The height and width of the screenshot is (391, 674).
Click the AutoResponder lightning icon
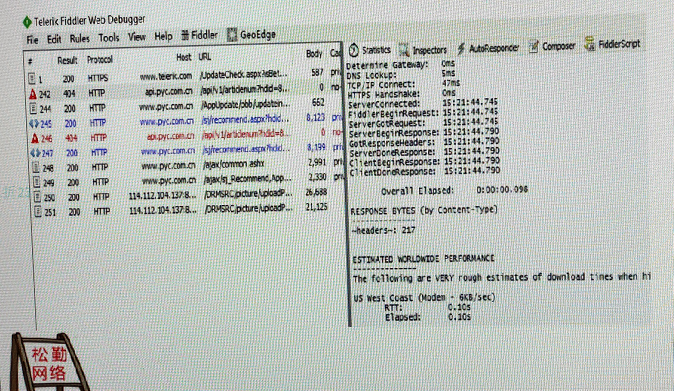pyautogui.click(x=461, y=49)
